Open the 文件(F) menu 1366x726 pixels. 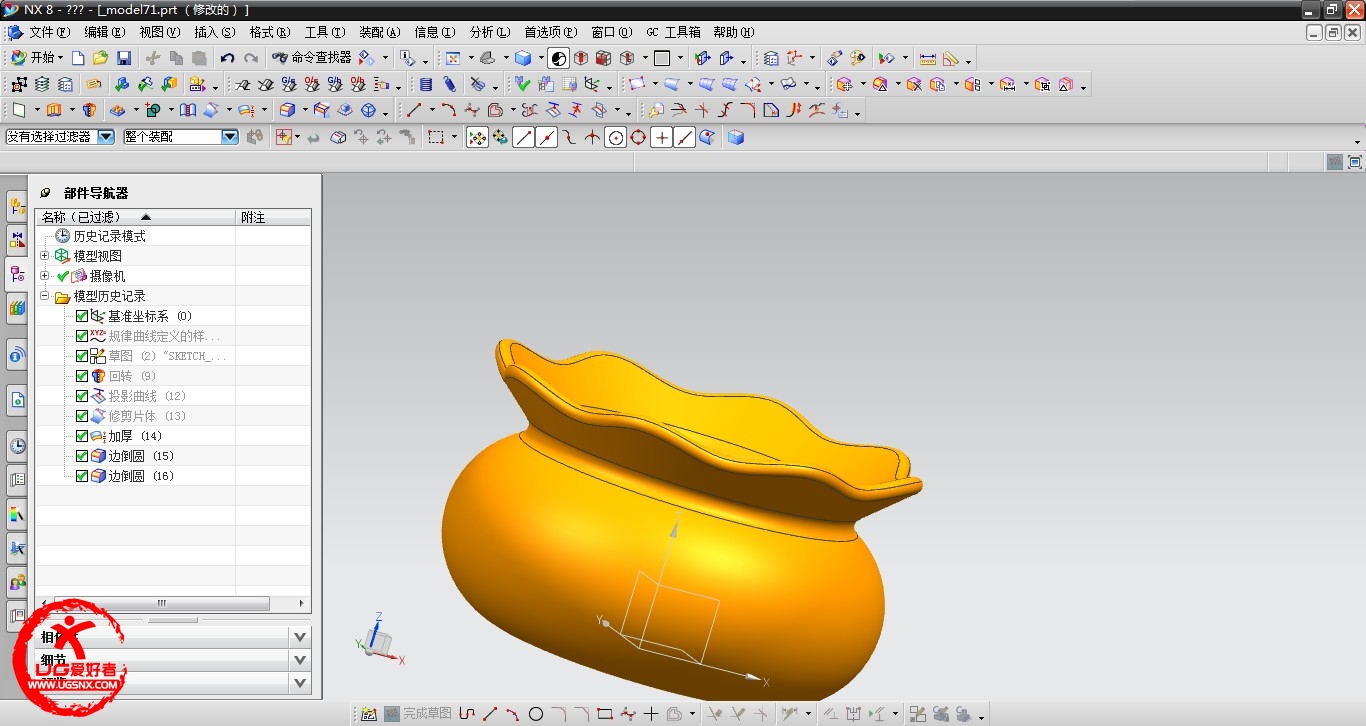click(48, 32)
